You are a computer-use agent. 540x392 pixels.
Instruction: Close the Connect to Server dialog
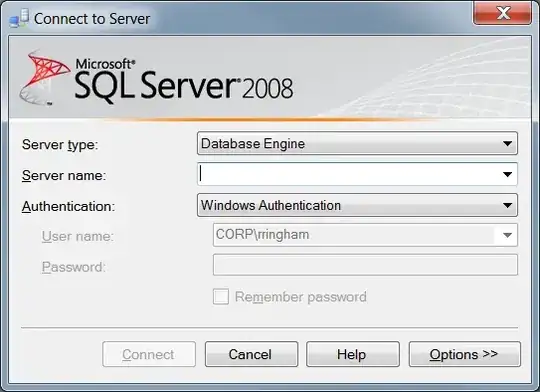[x=502, y=13]
